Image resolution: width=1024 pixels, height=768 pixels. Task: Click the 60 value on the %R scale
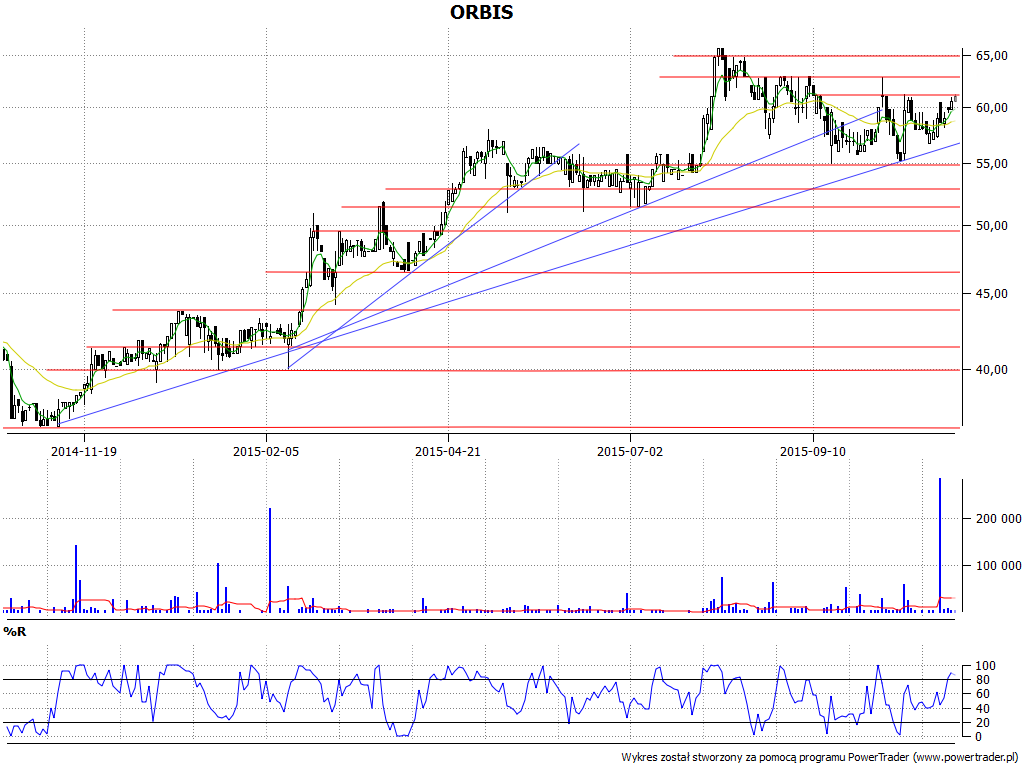[x=982, y=694]
